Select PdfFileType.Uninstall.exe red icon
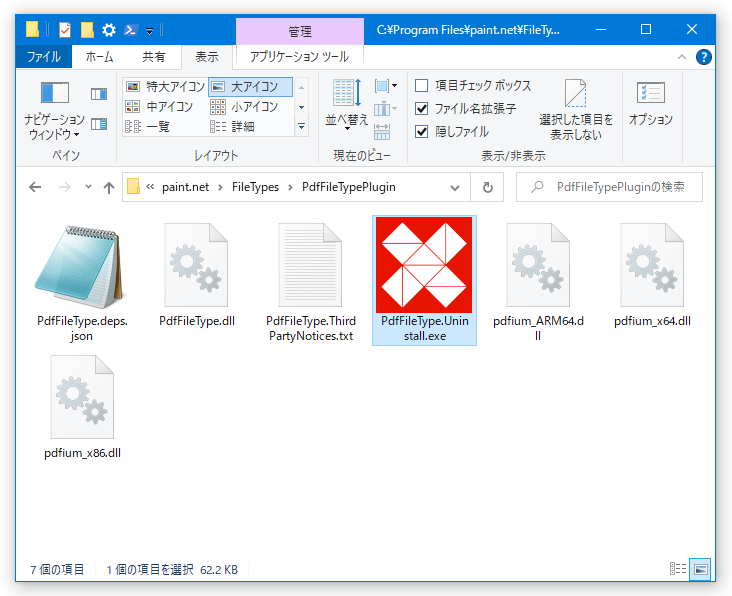Image resolution: width=732 pixels, height=596 pixels. [x=424, y=265]
